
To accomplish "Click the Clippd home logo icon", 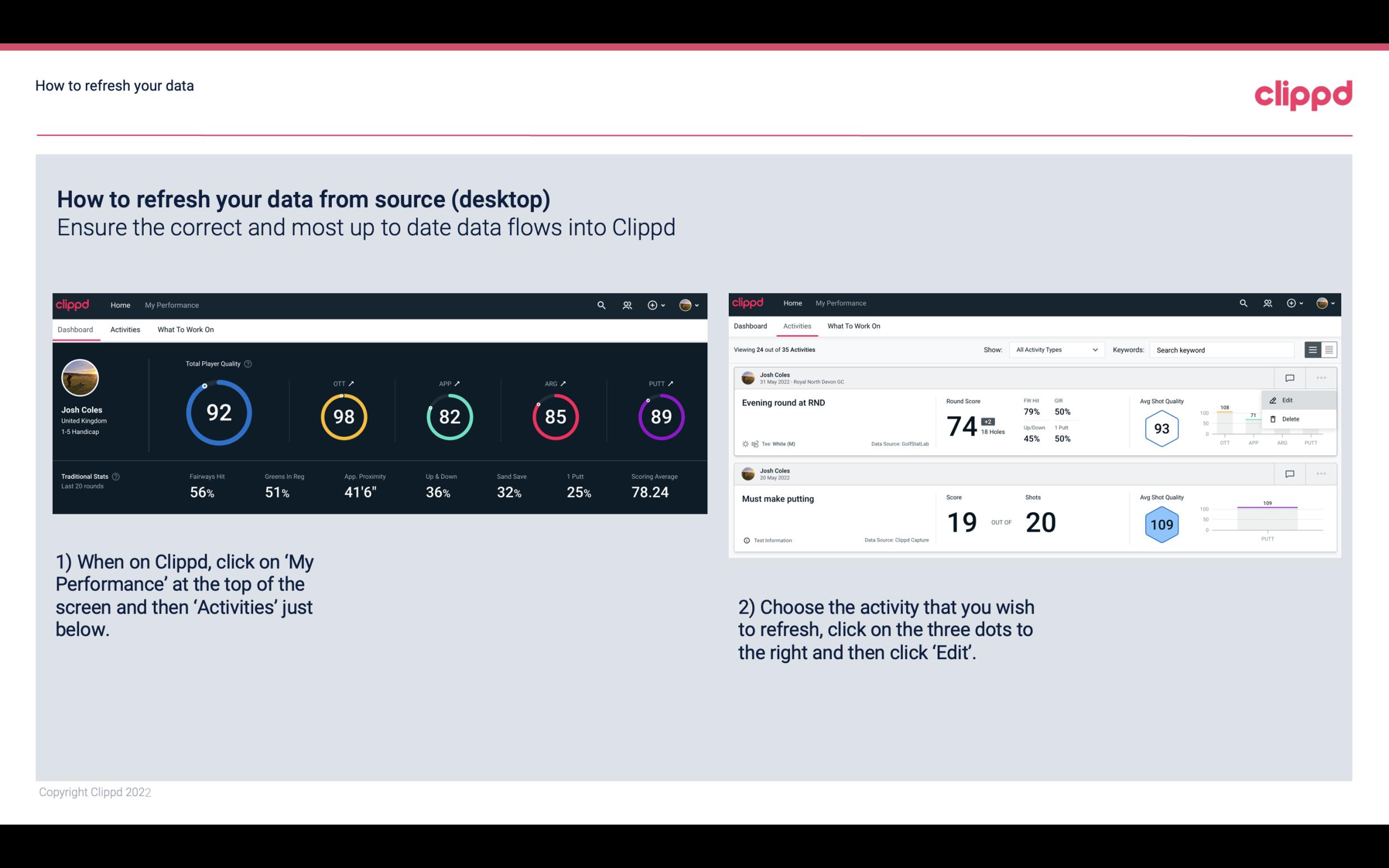I will (72, 304).
